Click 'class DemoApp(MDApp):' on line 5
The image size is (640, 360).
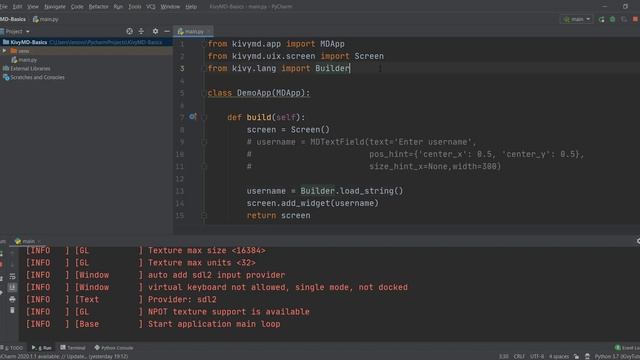[259, 93]
